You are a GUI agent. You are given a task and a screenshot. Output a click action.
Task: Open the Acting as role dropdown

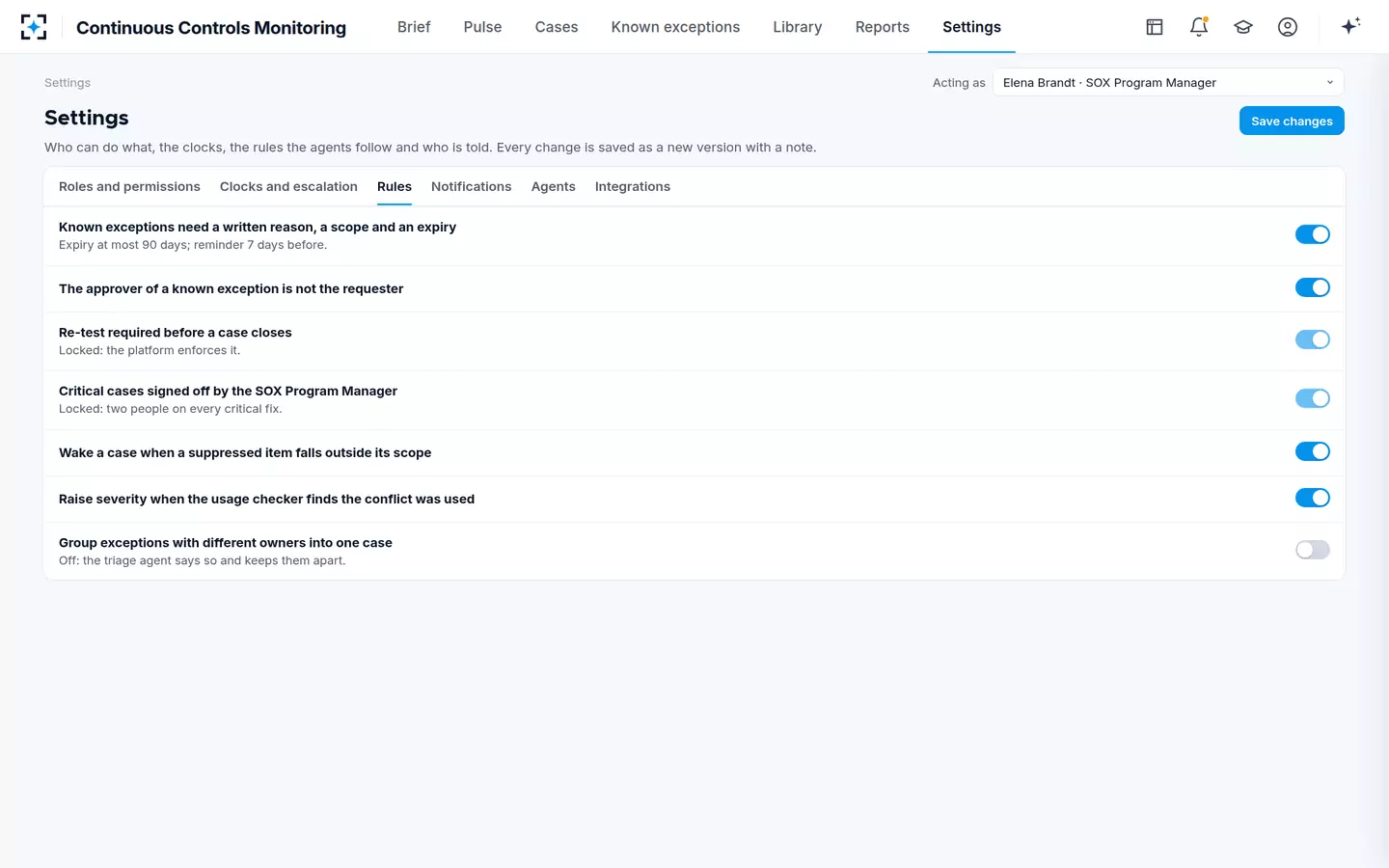click(x=1168, y=83)
